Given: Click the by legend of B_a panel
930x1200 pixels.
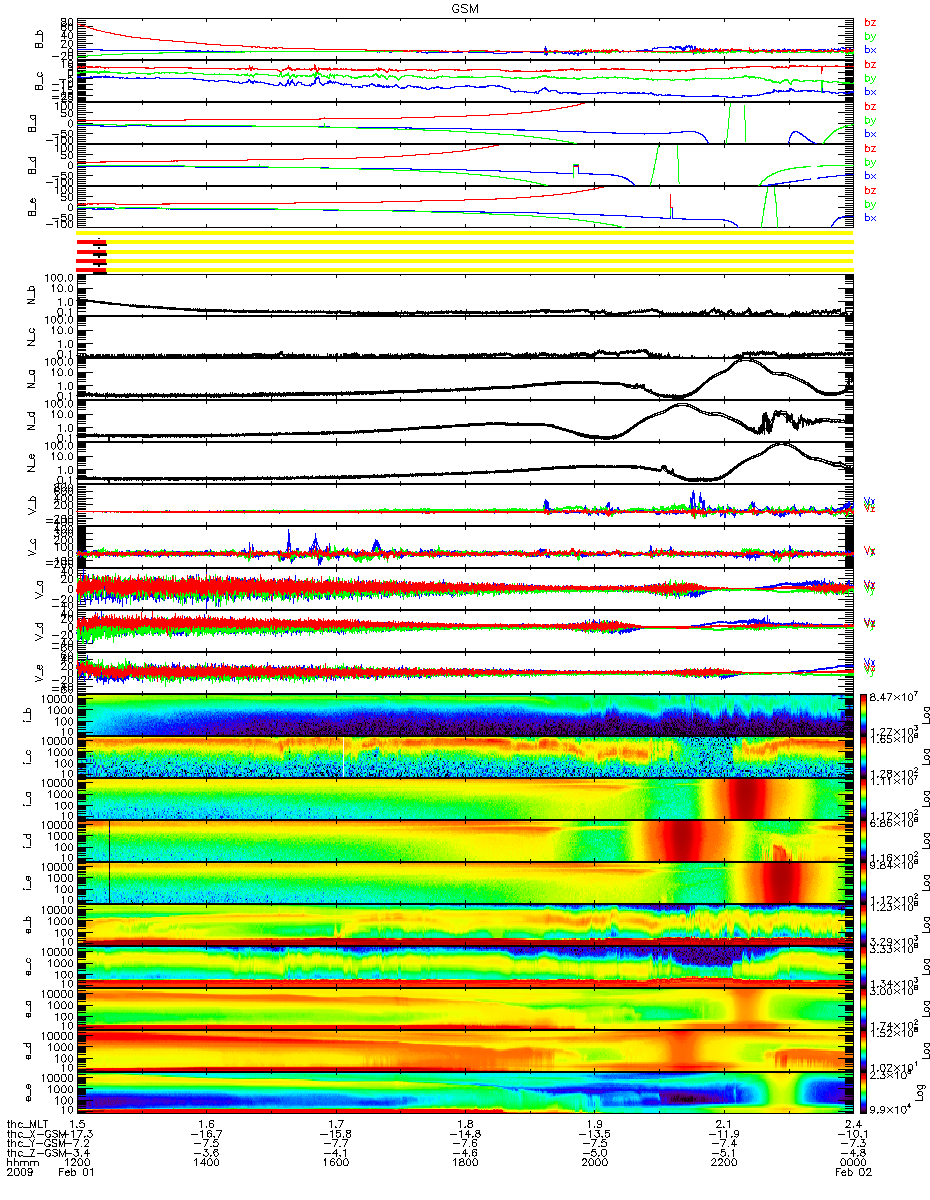Looking at the screenshot, I should tap(870, 120).
